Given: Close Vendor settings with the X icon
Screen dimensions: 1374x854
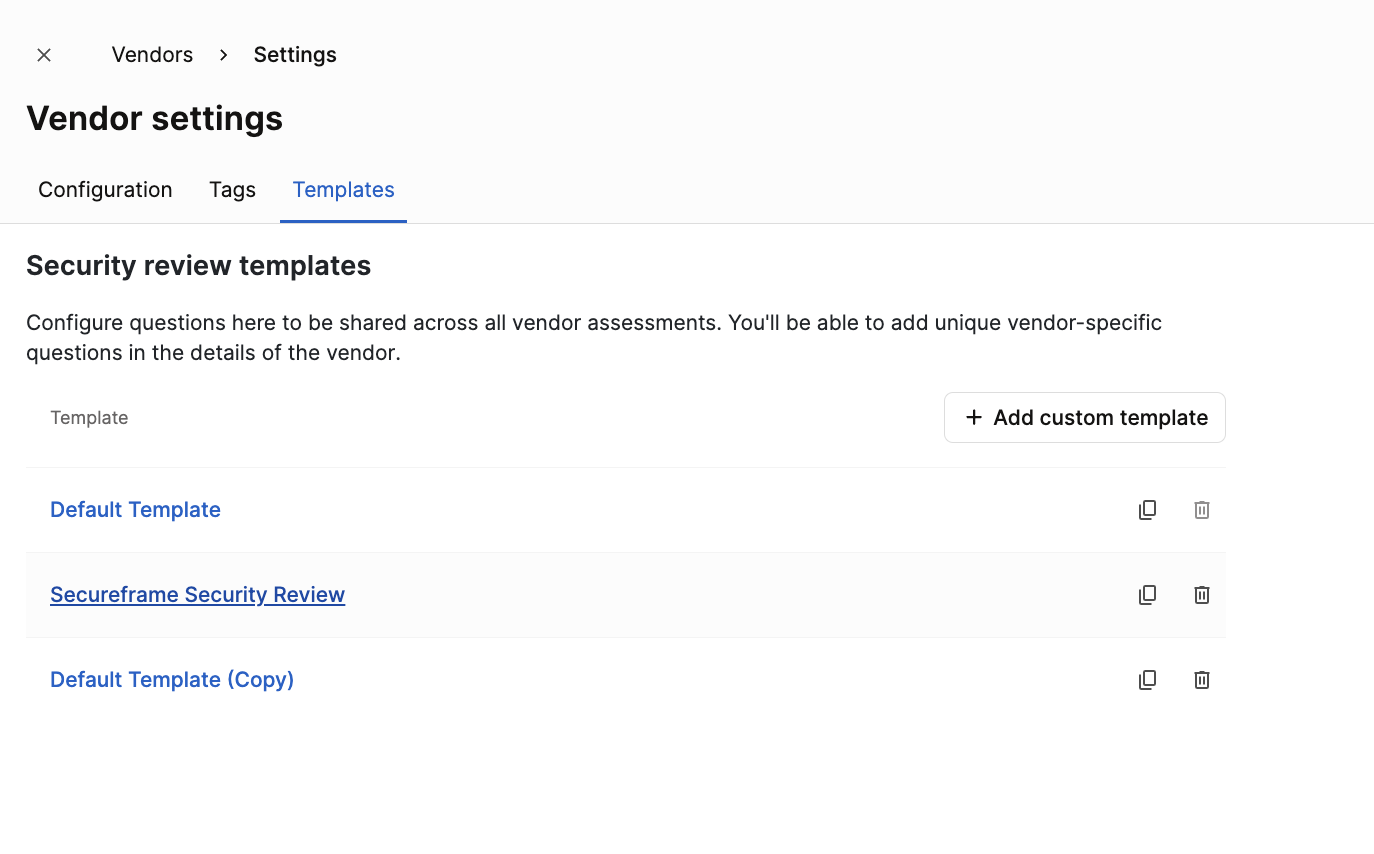Looking at the screenshot, I should tap(44, 54).
